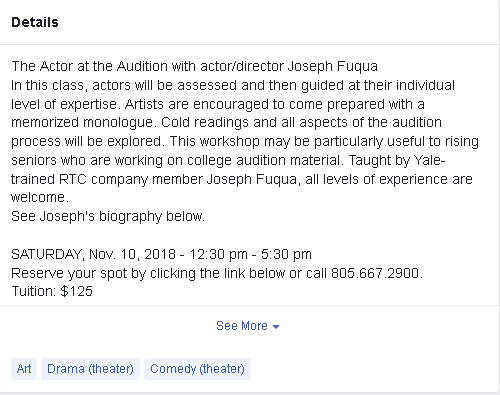
Task: Click the arrow beside See More
Action: [x=276, y=327]
